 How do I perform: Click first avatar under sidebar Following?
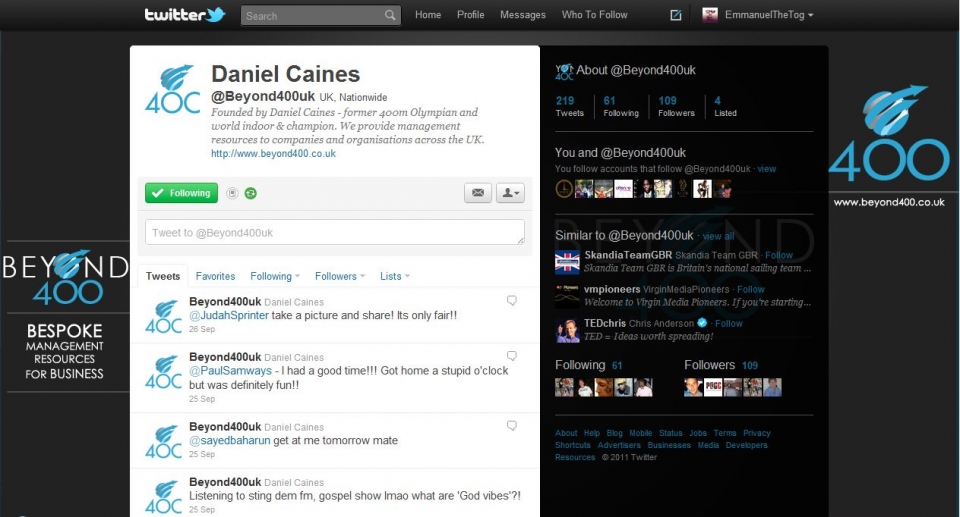[564, 387]
